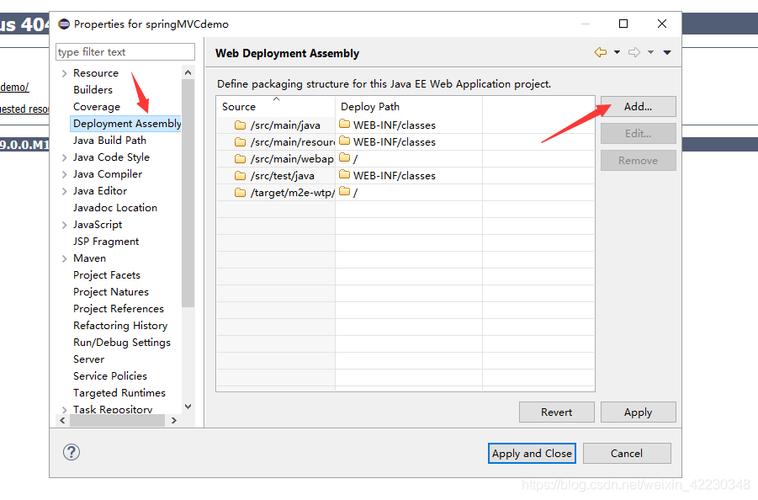Open the forward history dropdown arrow
This screenshot has width=758, height=500.
pyautogui.click(x=651, y=52)
